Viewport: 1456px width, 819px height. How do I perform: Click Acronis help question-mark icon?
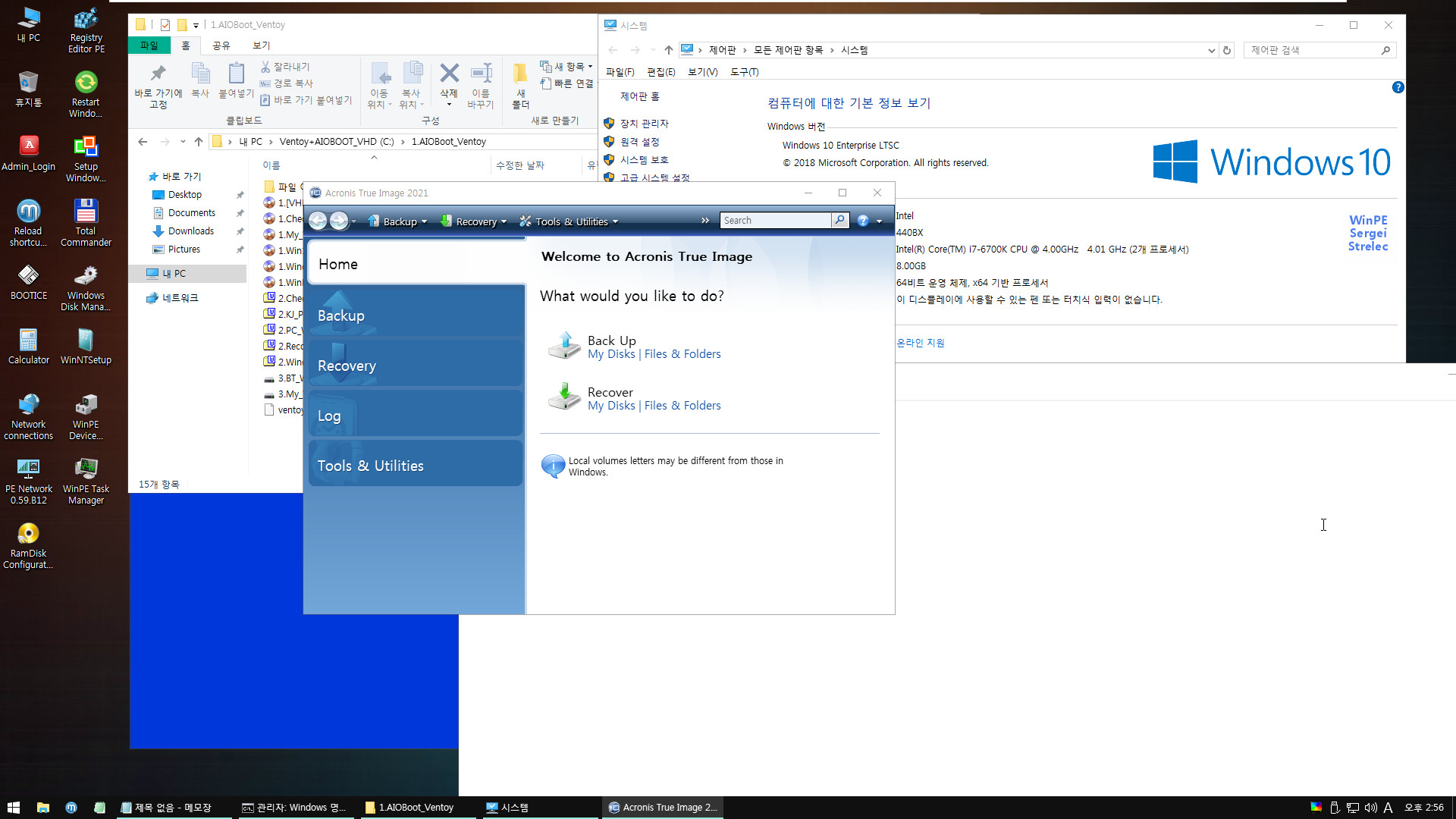tap(863, 221)
